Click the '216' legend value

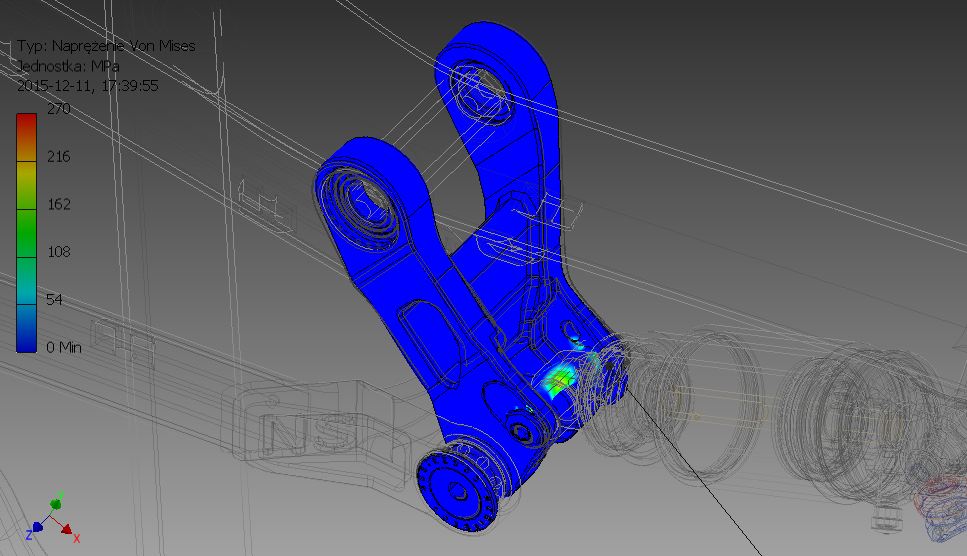coord(59,157)
